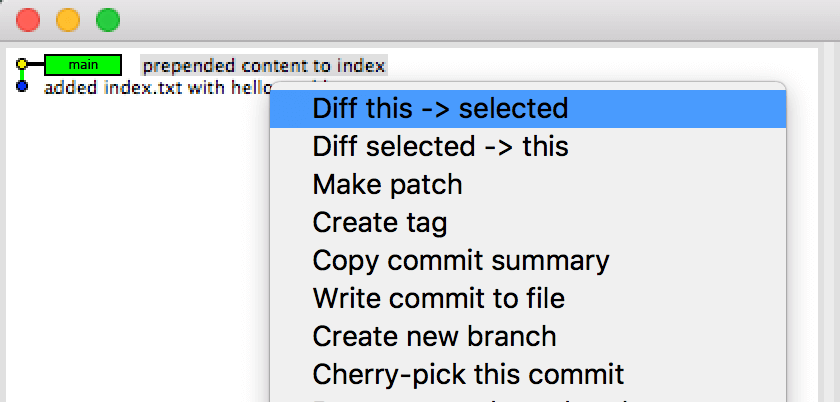840x402 pixels.
Task: Pick 'Create tag' in context menu
Action: click(x=379, y=222)
